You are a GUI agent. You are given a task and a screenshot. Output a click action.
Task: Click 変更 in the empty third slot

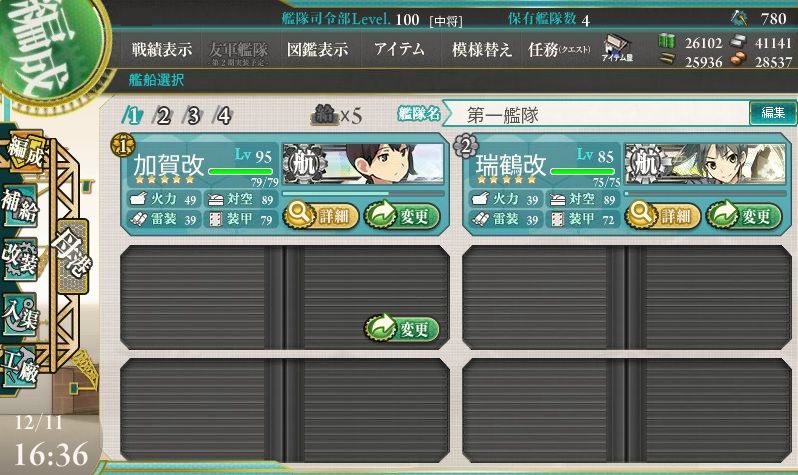click(x=402, y=329)
